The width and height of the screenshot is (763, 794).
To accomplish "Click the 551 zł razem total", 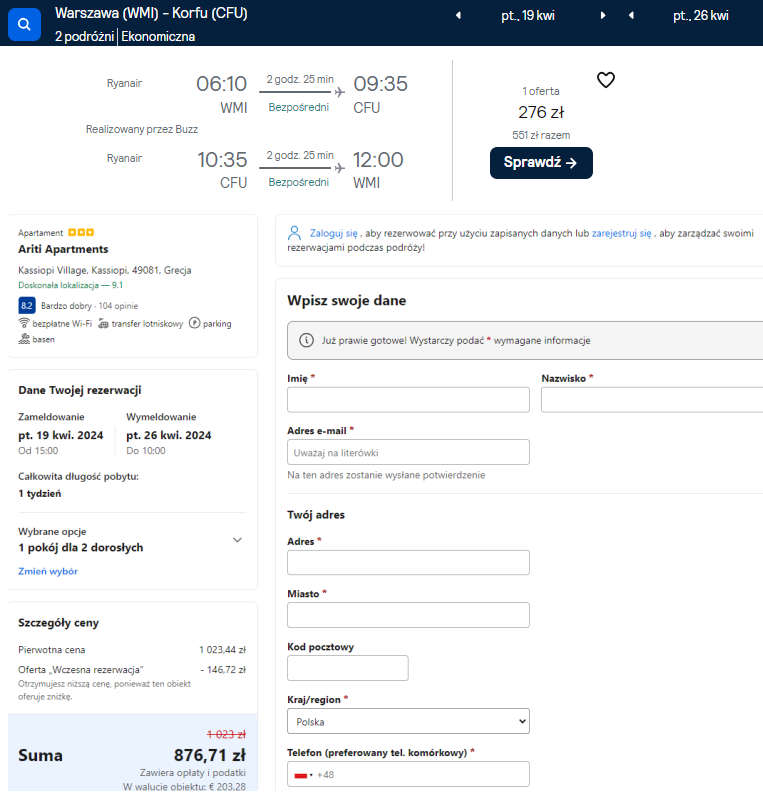I will 541,135.
